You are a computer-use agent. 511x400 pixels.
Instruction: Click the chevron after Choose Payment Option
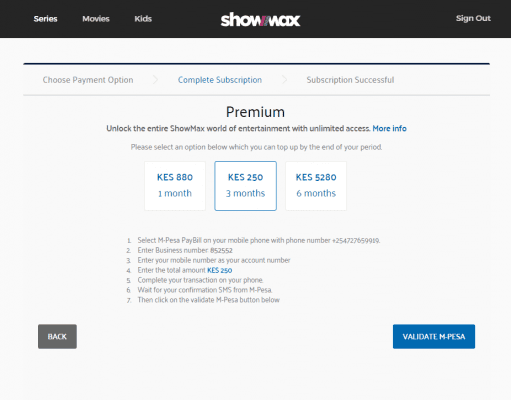(155, 80)
